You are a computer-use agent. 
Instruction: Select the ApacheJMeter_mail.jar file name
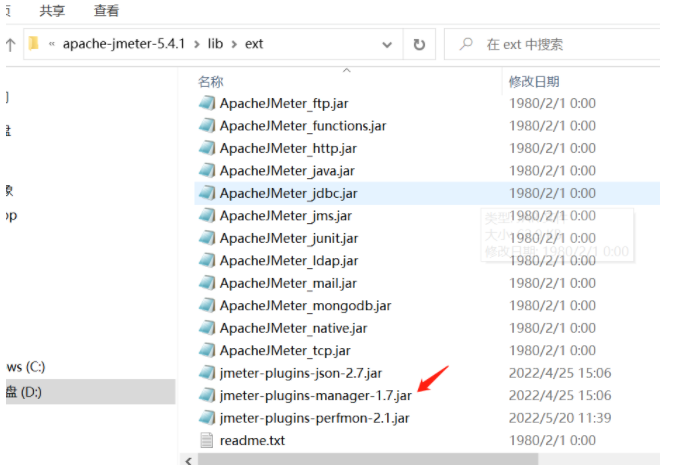coord(288,283)
